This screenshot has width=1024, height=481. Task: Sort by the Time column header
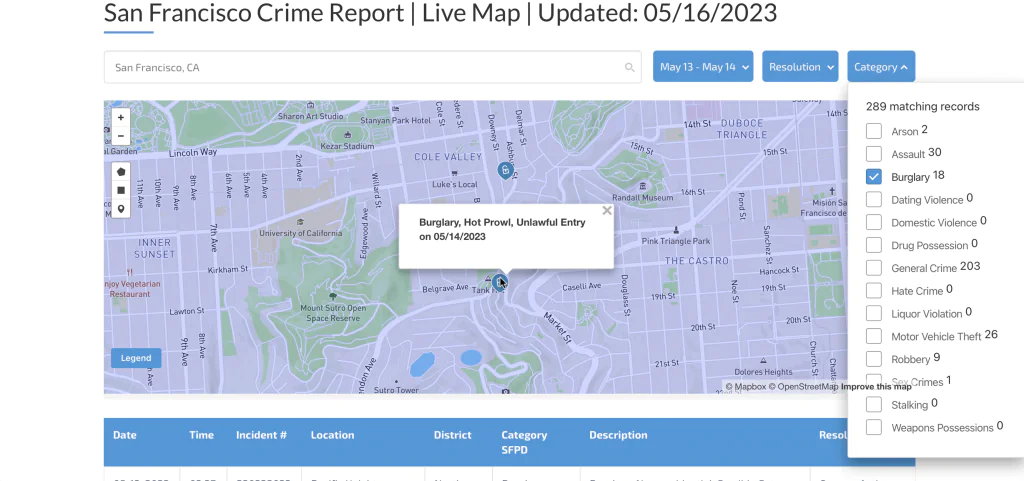[201, 435]
